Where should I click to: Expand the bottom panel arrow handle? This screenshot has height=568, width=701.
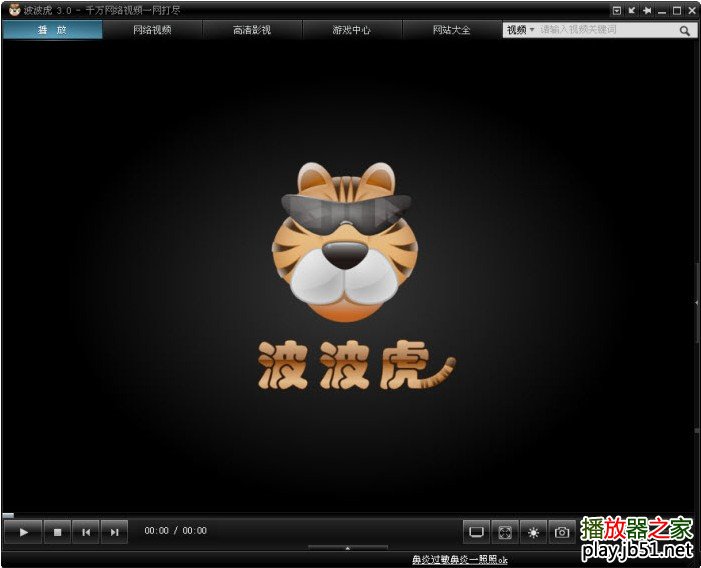click(348, 547)
